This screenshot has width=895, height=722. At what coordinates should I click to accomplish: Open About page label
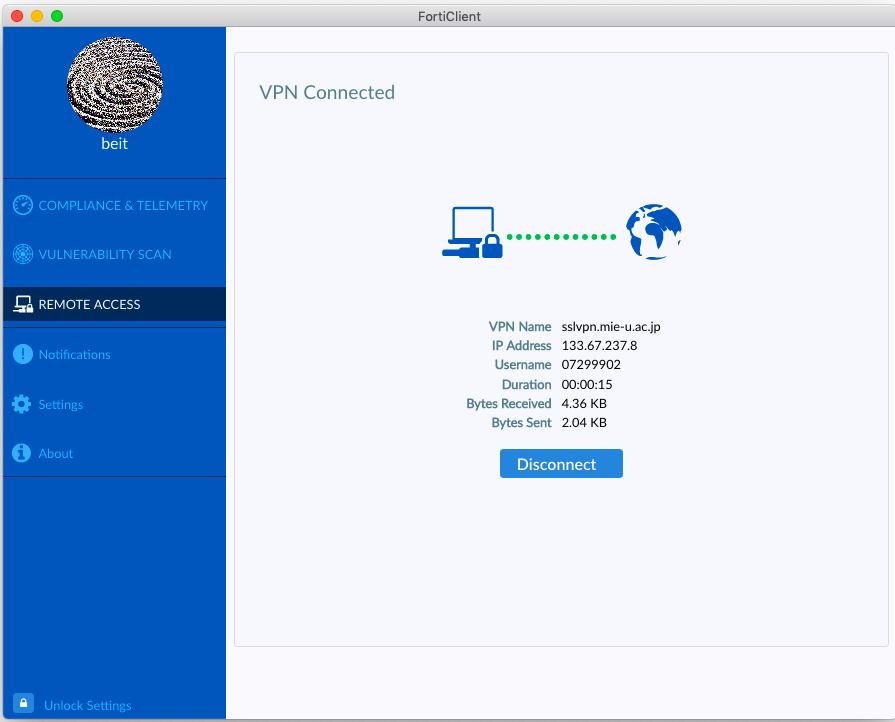click(55, 454)
